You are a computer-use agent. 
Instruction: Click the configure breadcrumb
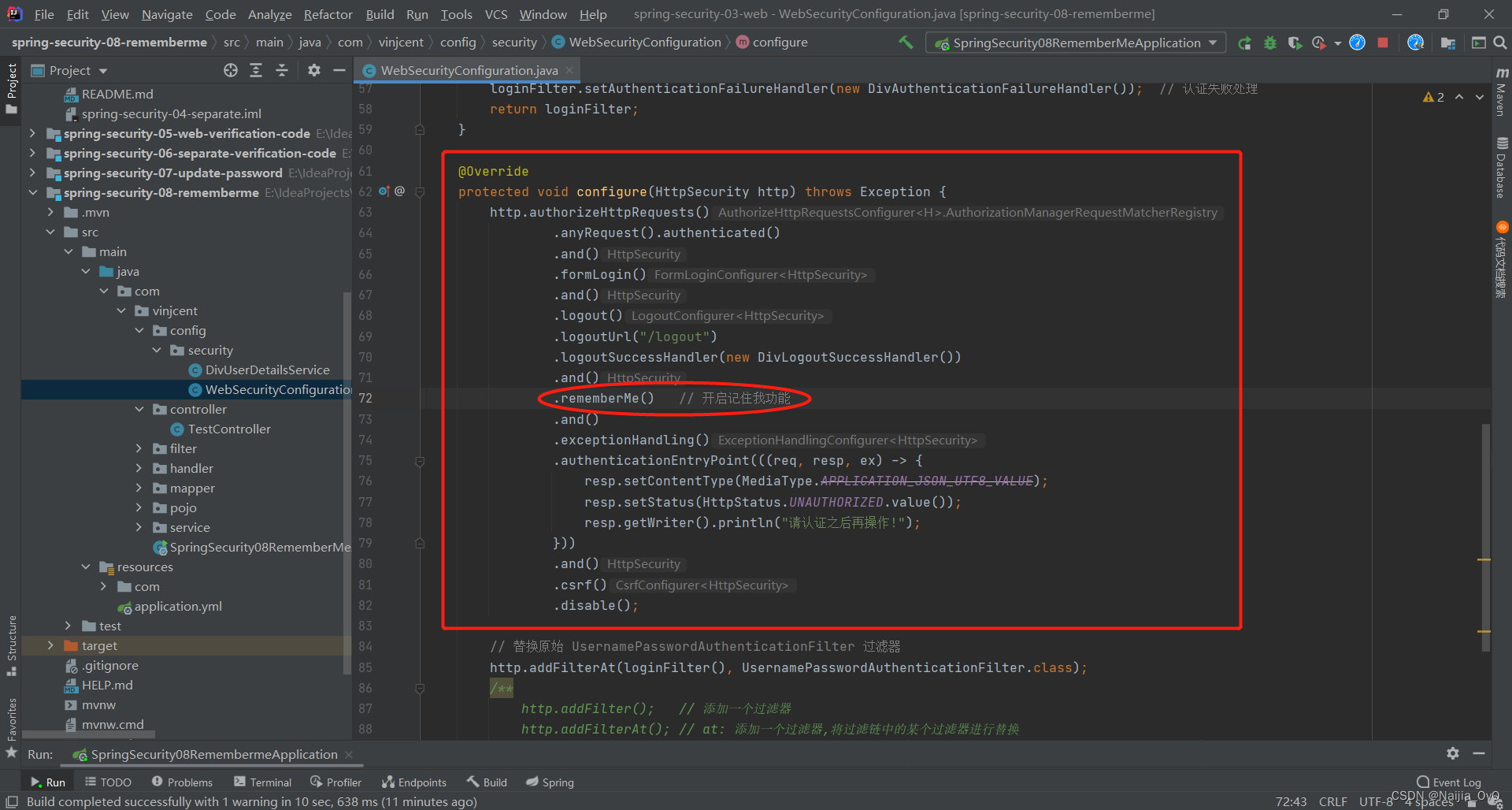tap(772, 43)
